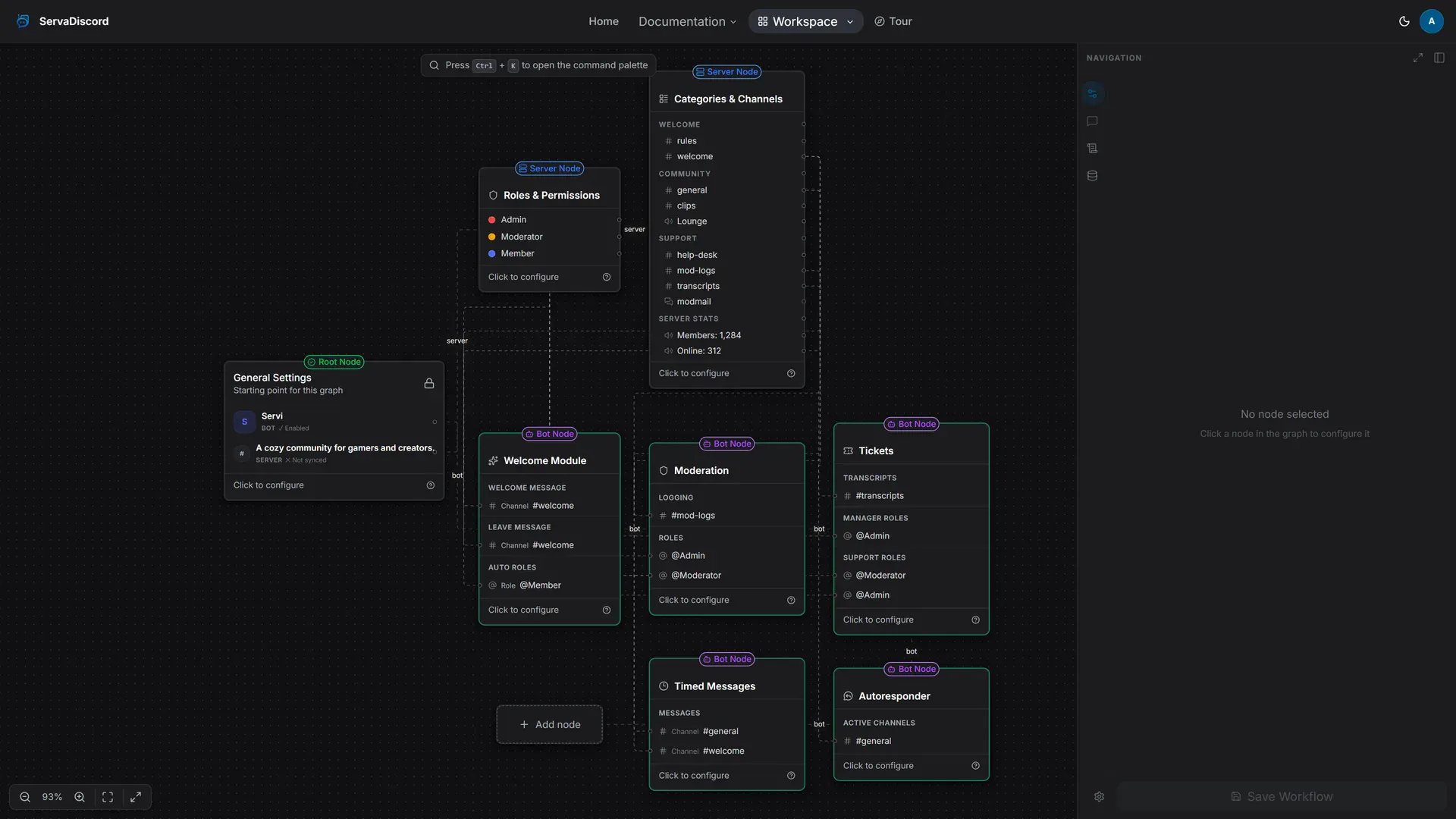Open the user avatar menu
Screen dimensions: 1456x819
1431,21
